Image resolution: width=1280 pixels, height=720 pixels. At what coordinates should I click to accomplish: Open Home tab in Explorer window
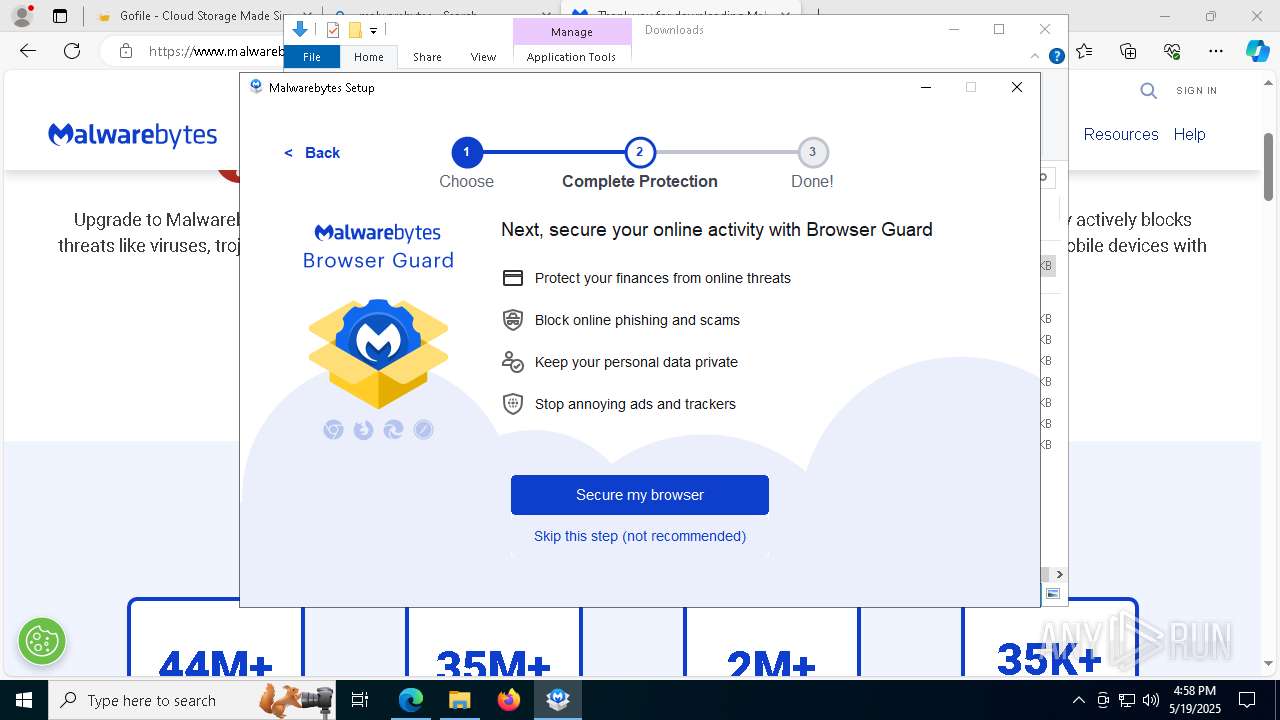point(369,57)
